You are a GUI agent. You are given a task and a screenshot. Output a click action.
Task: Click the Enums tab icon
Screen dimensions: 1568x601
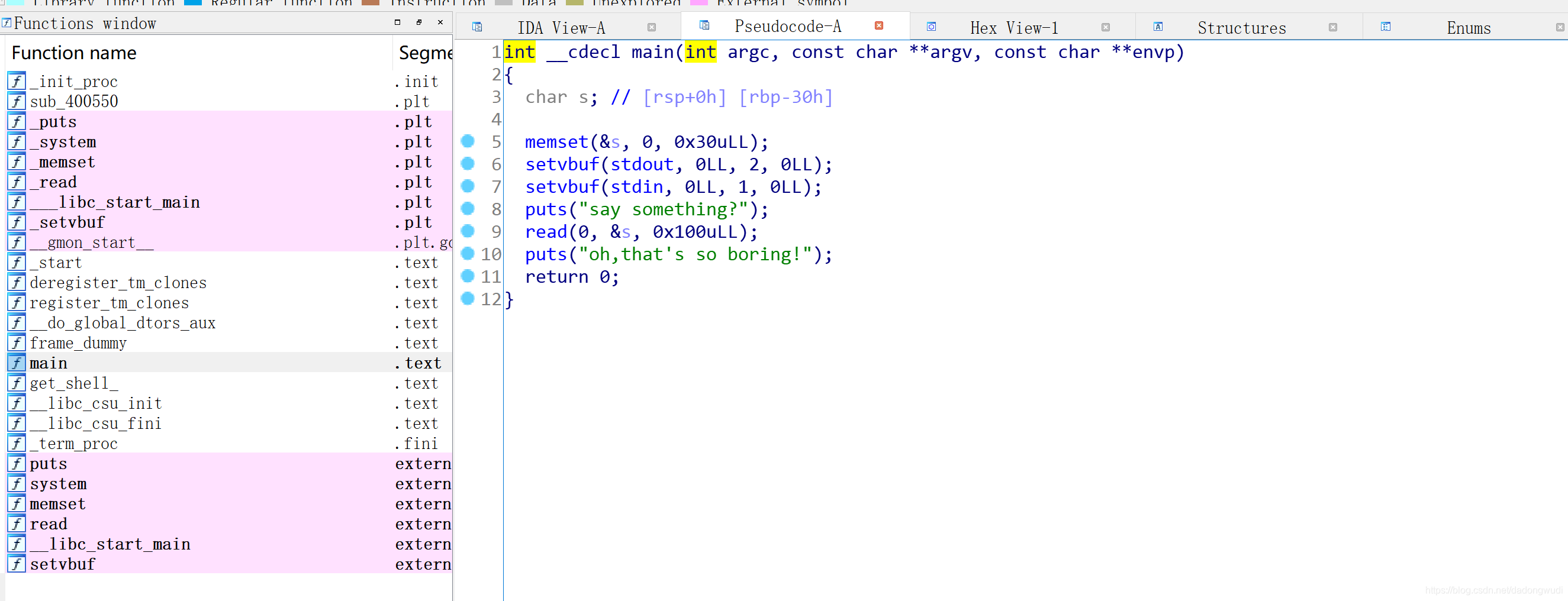coord(1385,27)
